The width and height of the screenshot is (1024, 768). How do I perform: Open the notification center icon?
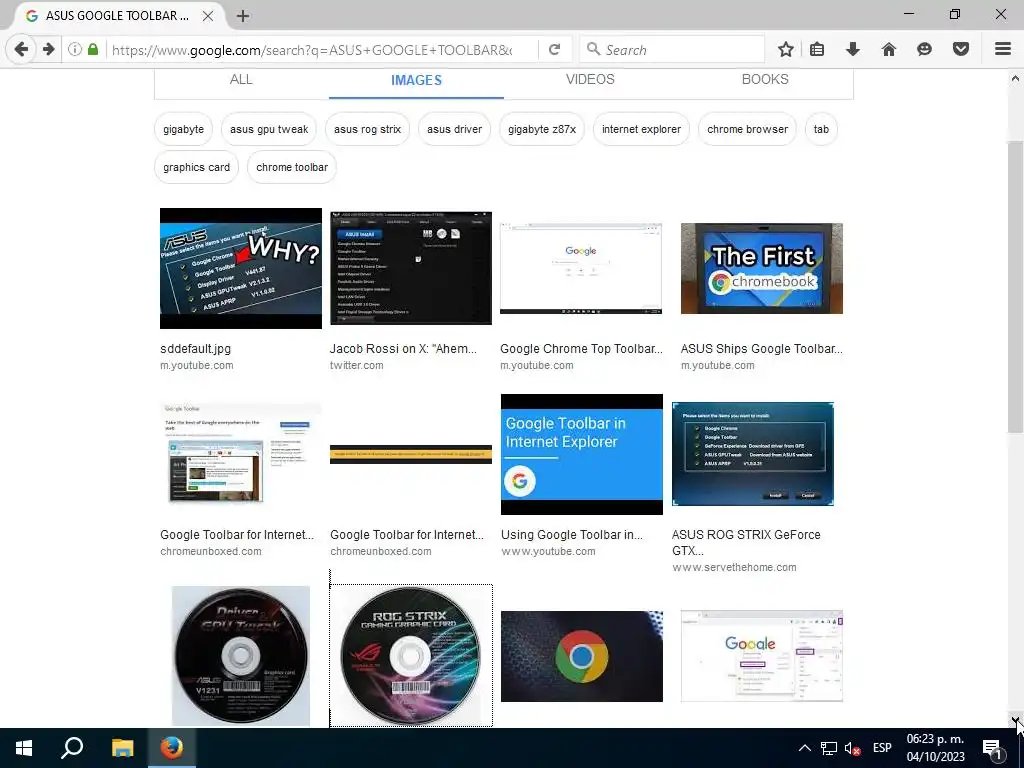tap(993, 748)
